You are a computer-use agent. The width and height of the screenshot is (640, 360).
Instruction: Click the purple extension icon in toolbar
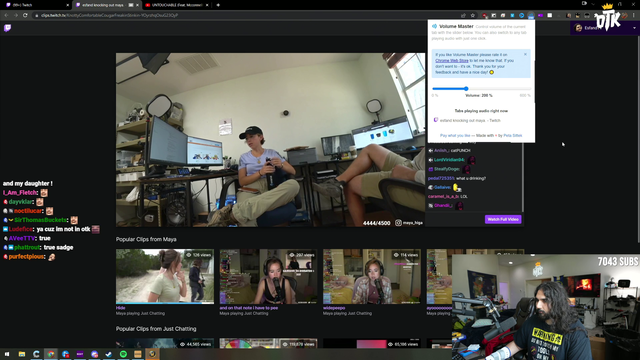540,16
